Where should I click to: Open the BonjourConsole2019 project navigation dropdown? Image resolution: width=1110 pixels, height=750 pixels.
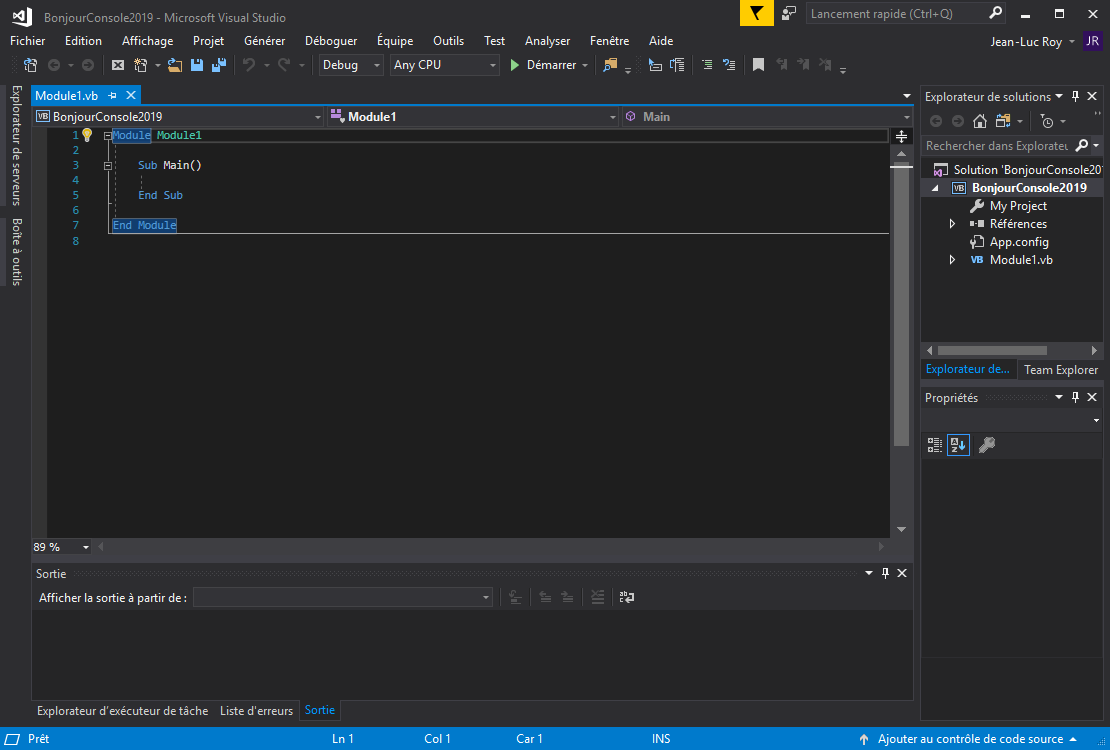click(x=178, y=117)
